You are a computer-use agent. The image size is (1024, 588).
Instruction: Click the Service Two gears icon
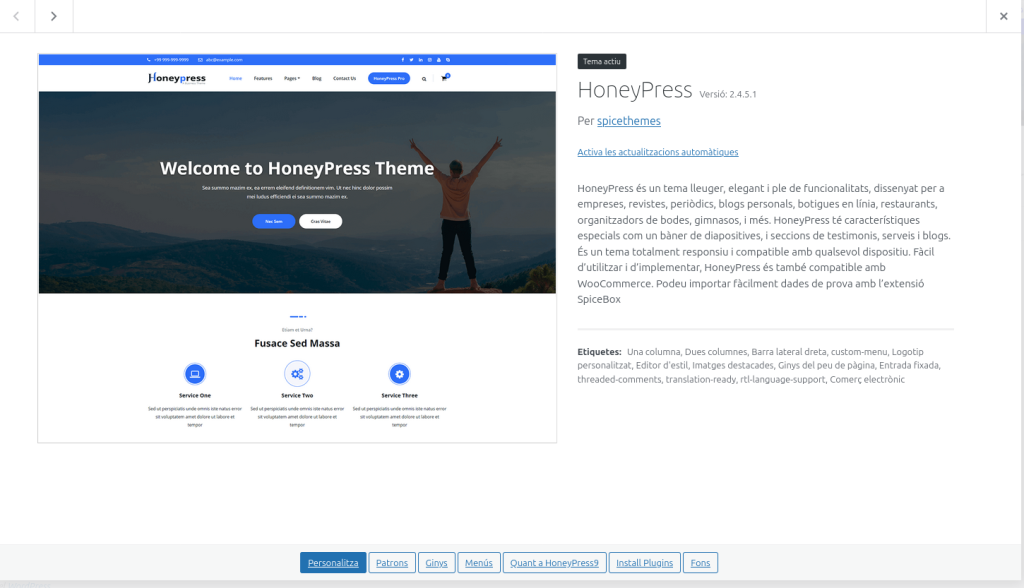click(x=297, y=374)
